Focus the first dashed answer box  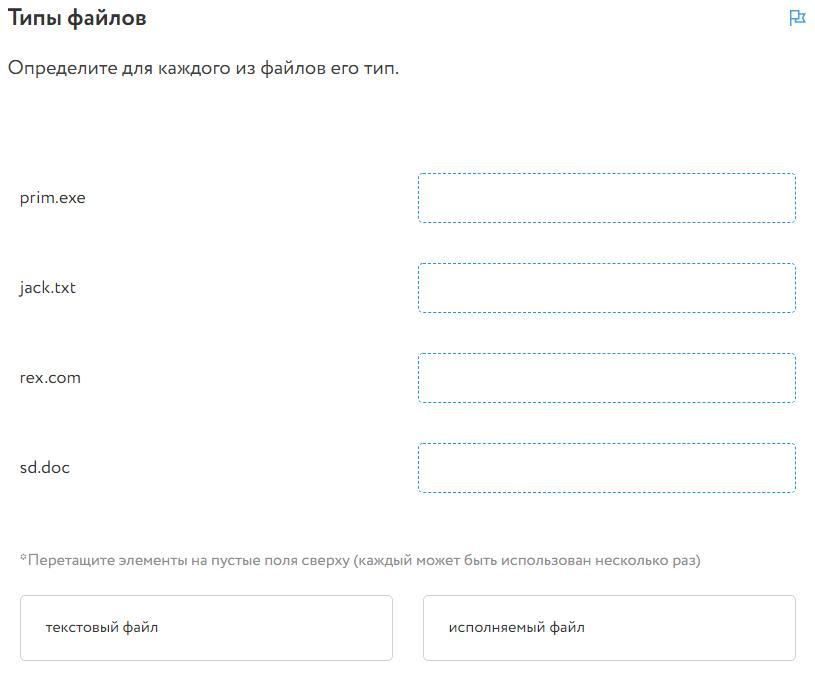coord(606,198)
